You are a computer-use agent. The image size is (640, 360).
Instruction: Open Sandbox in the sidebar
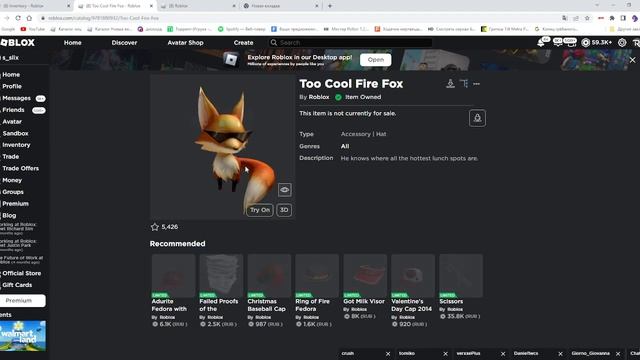[15, 133]
